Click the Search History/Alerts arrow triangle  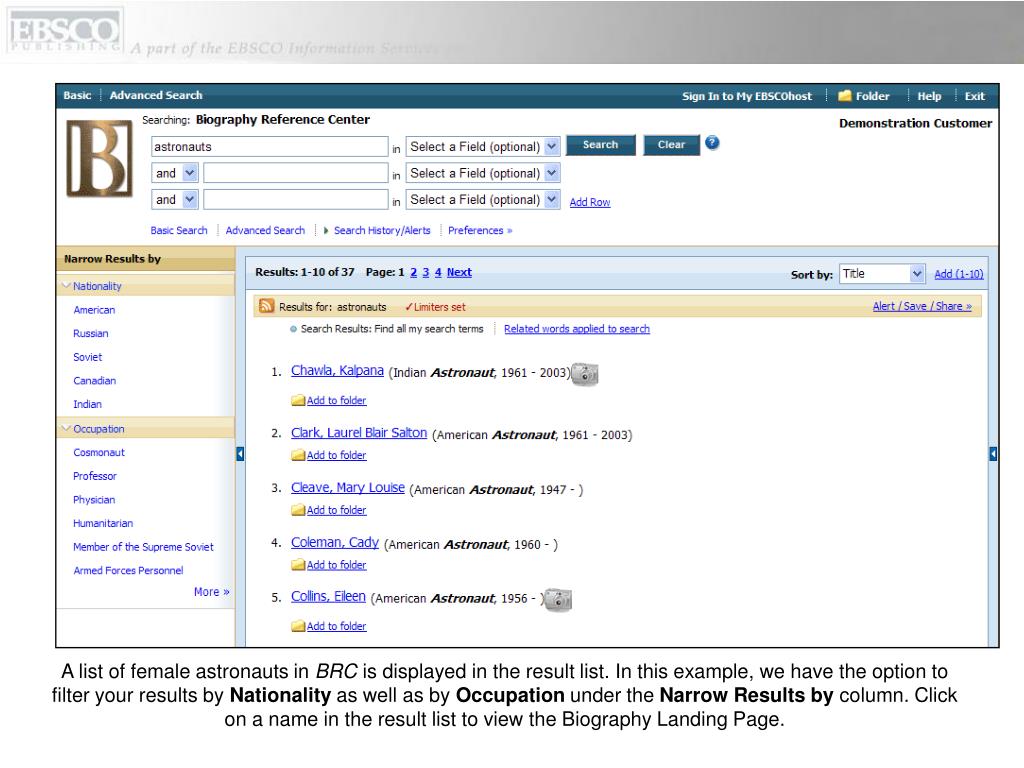[326, 231]
